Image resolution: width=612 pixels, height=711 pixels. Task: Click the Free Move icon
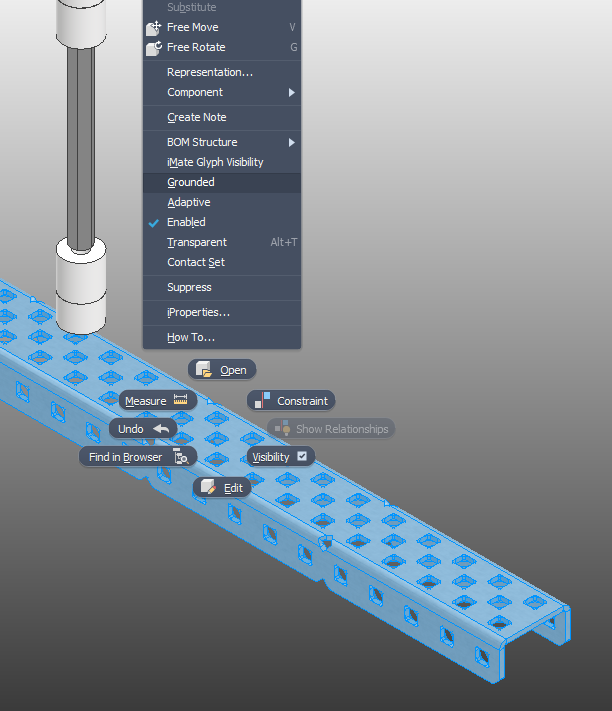tap(154, 28)
